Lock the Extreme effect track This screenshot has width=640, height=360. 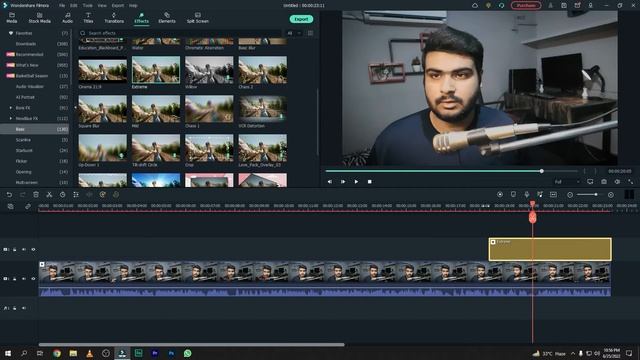[x=14, y=249]
